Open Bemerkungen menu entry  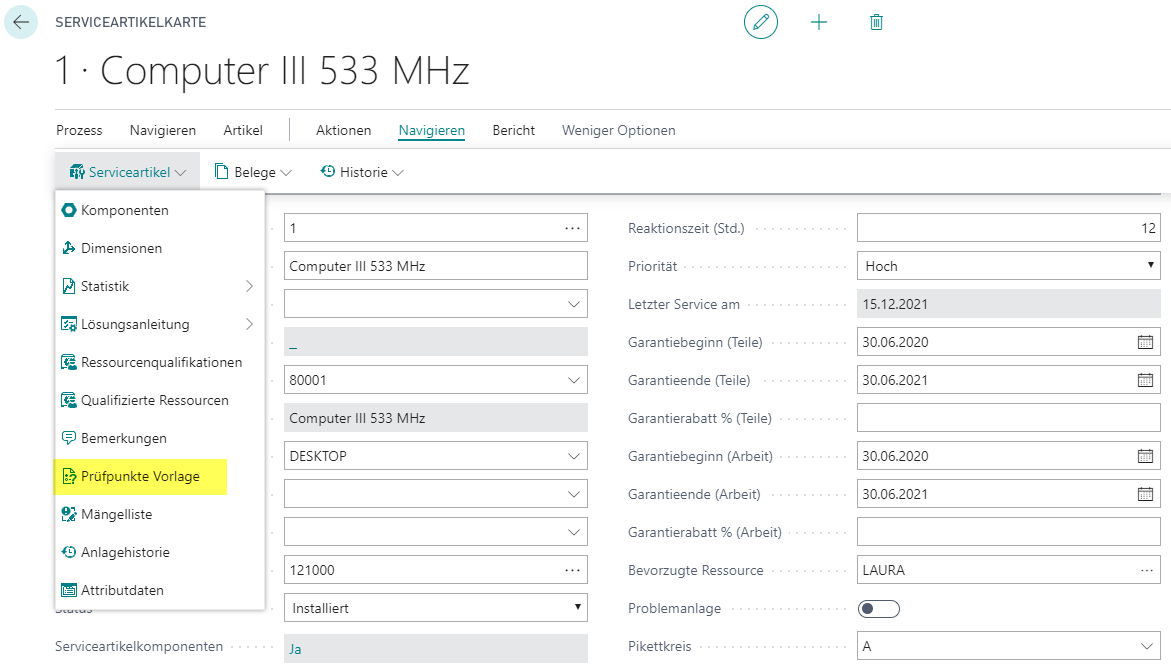click(x=160, y=439)
